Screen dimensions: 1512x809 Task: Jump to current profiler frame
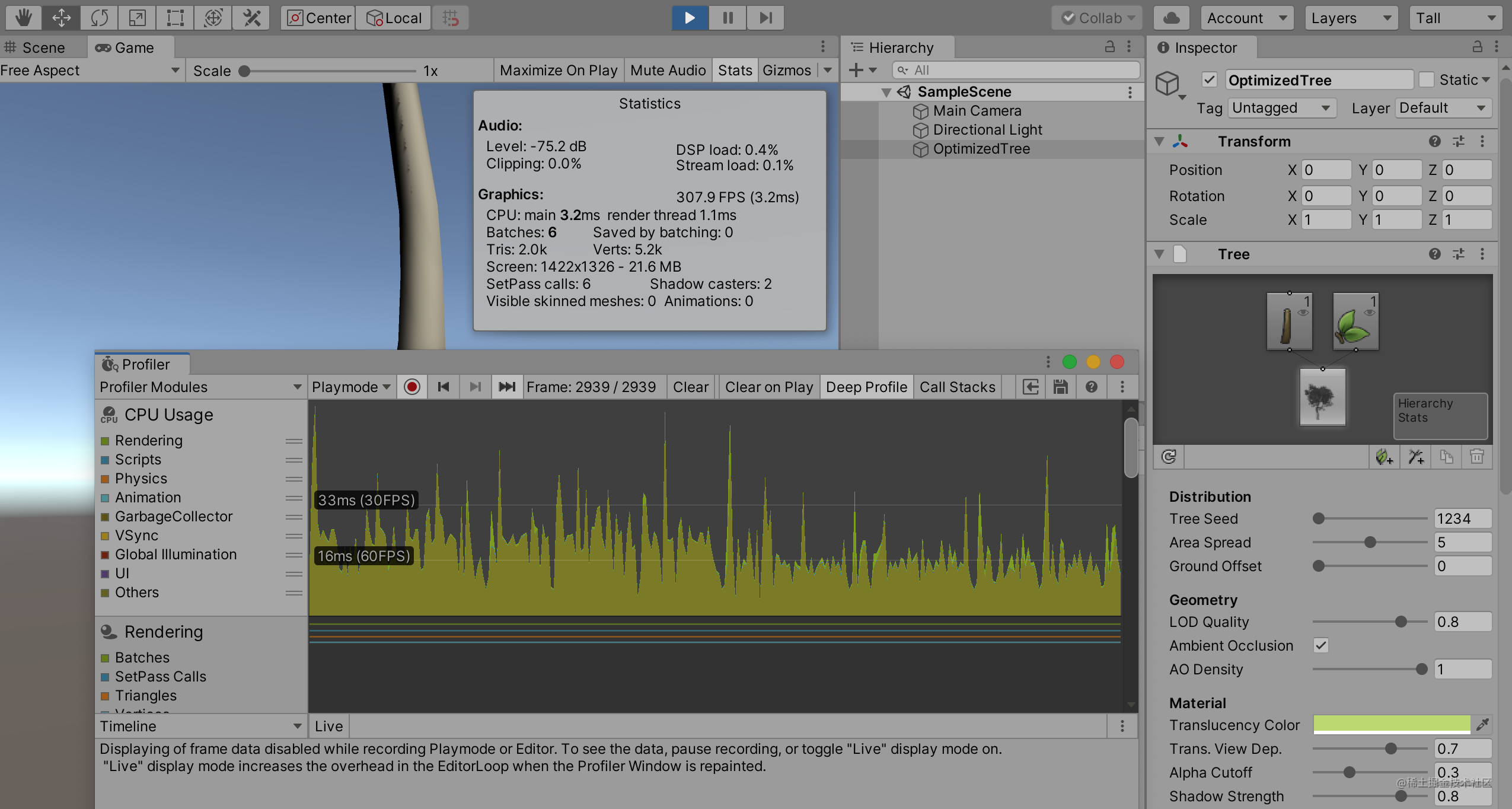[507, 387]
